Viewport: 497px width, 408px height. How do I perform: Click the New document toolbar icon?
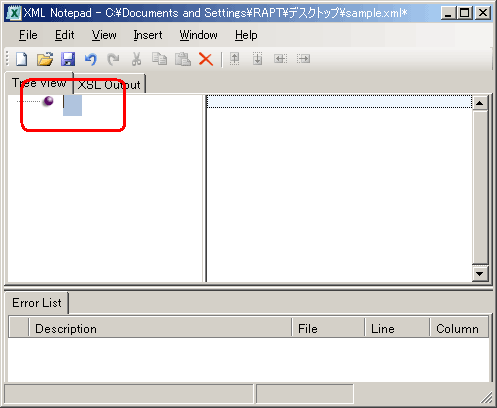point(22,59)
